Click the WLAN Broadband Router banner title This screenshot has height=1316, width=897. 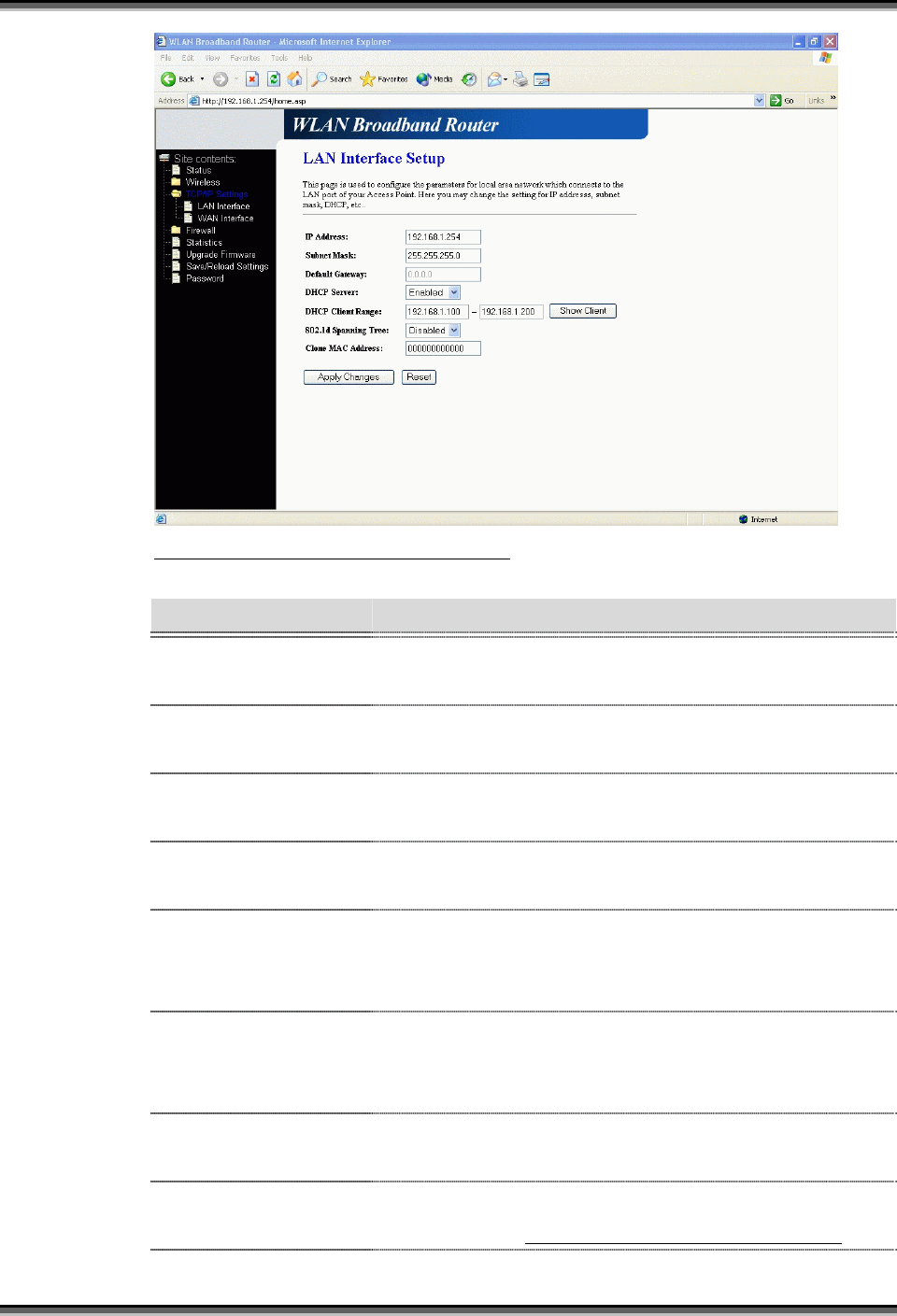pos(395,125)
